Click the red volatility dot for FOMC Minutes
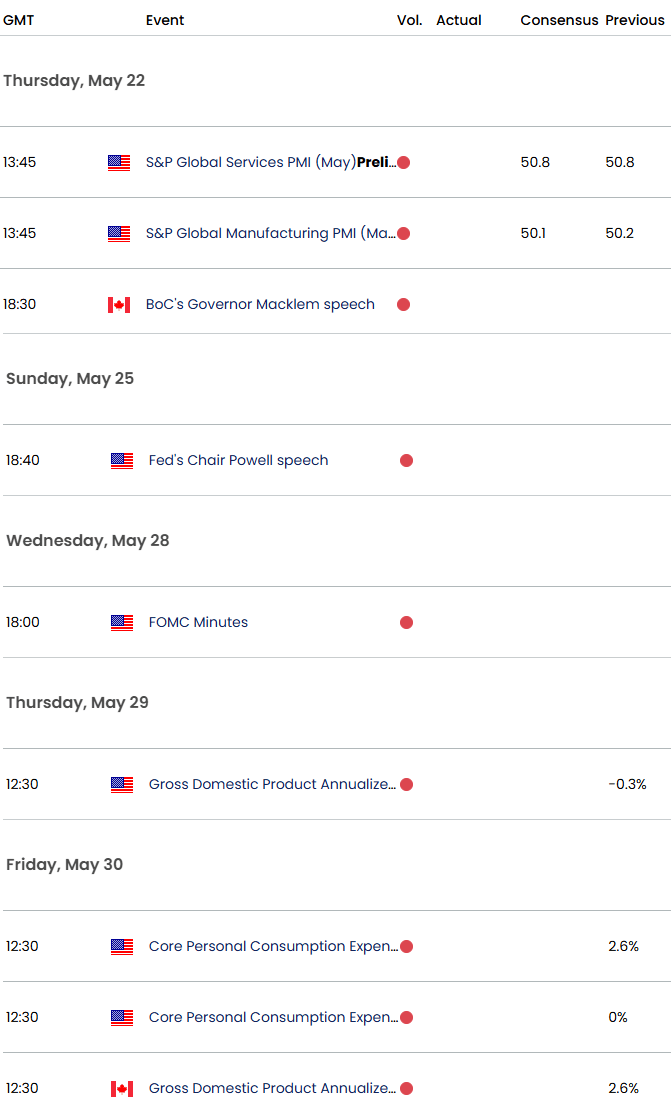671x1100 pixels. (406, 622)
